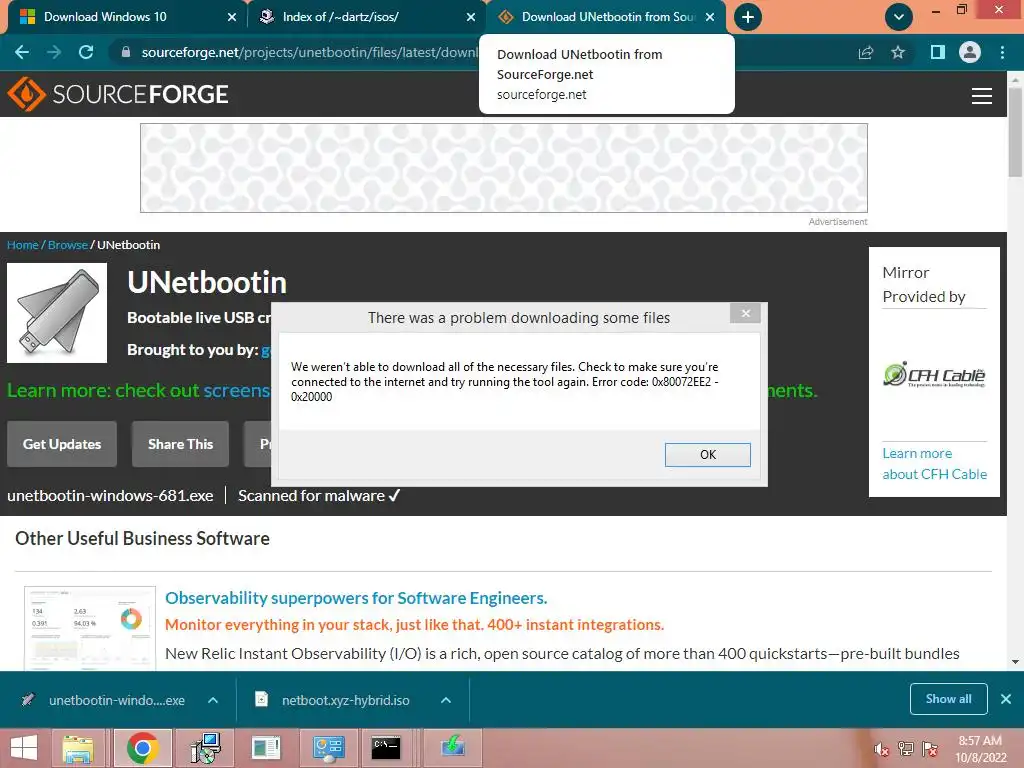Click scrollbar down arrow
This screenshot has height=768, width=1024.
(x=1015, y=662)
